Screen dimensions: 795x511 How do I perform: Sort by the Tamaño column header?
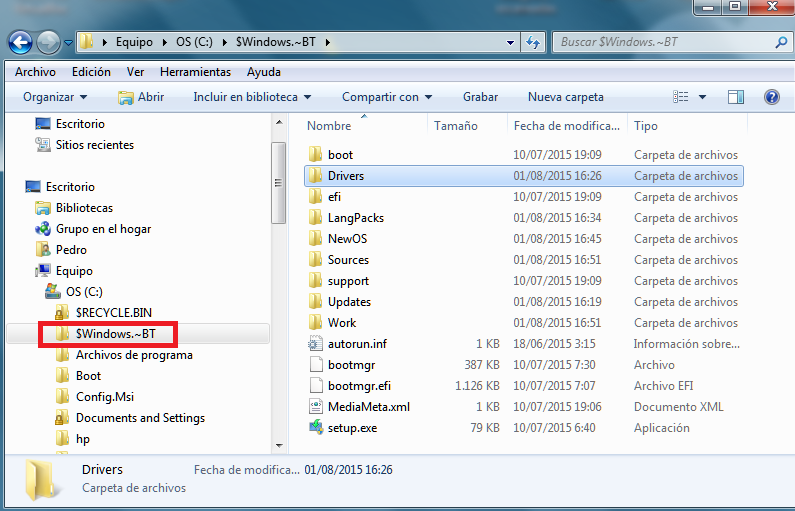click(456, 126)
